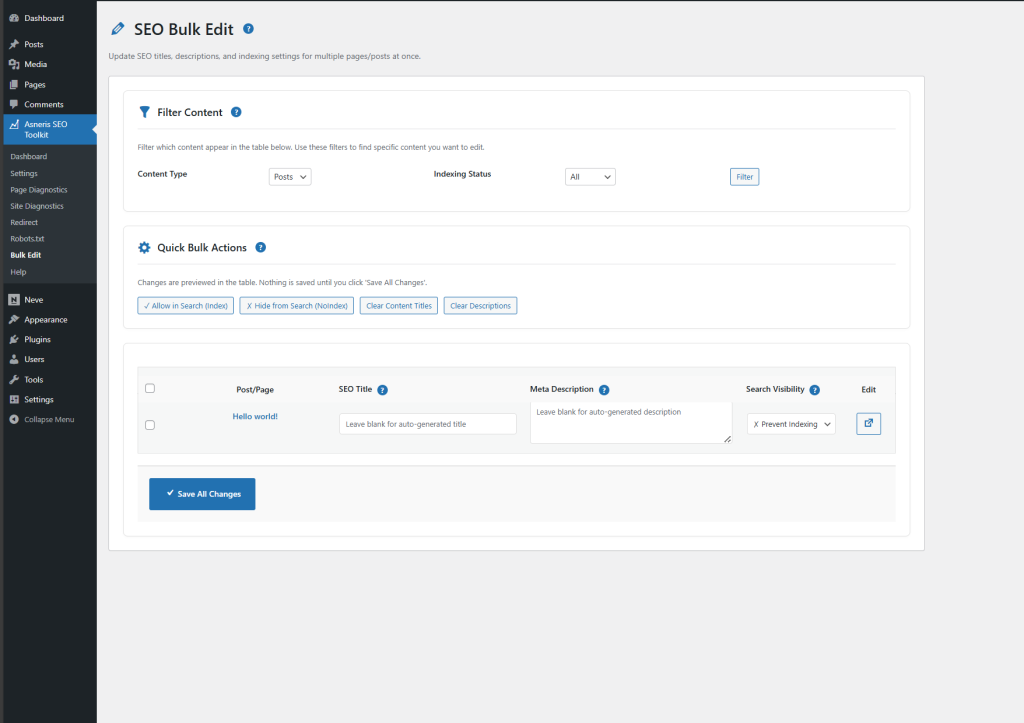The width and height of the screenshot is (1024, 723).
Task: Check the select-all checkbox in the table header
Action: 150,388
